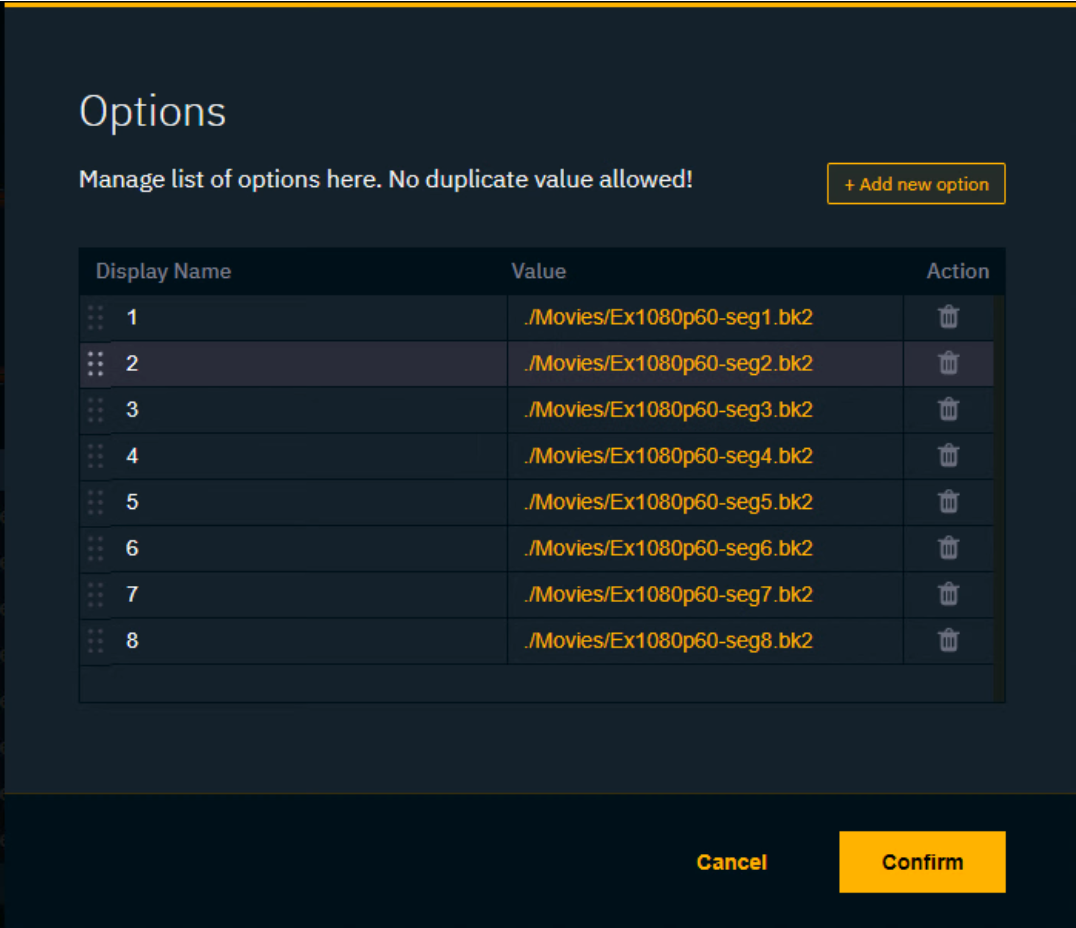
Task: Click the drag handle of row 8
Action: click(96, 640)
